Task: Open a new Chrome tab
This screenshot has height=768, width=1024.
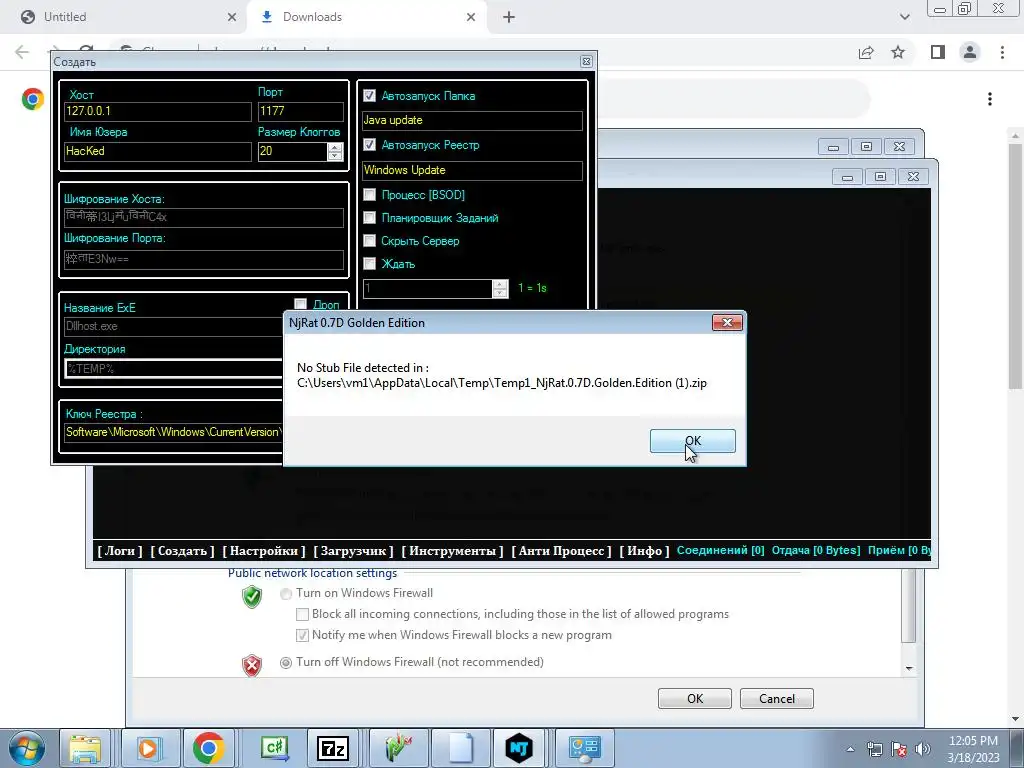Action: (509, 18)
